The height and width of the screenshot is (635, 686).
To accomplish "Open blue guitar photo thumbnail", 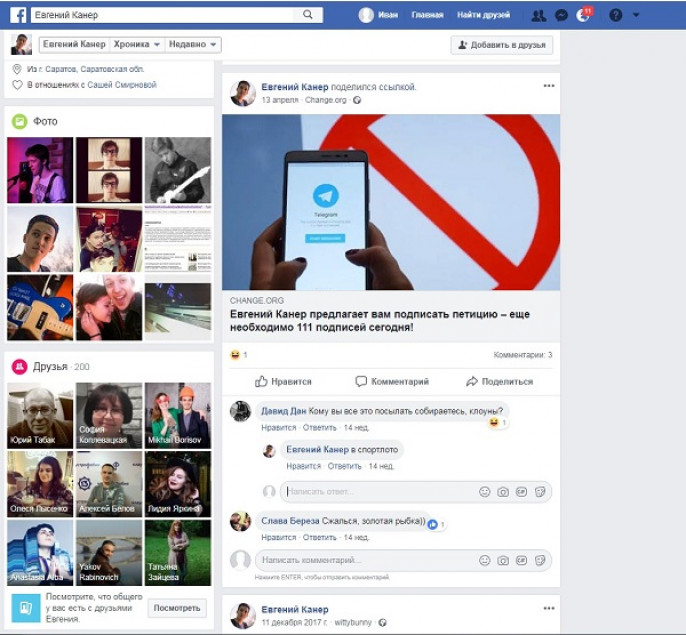I will click(x=40, y=308).
